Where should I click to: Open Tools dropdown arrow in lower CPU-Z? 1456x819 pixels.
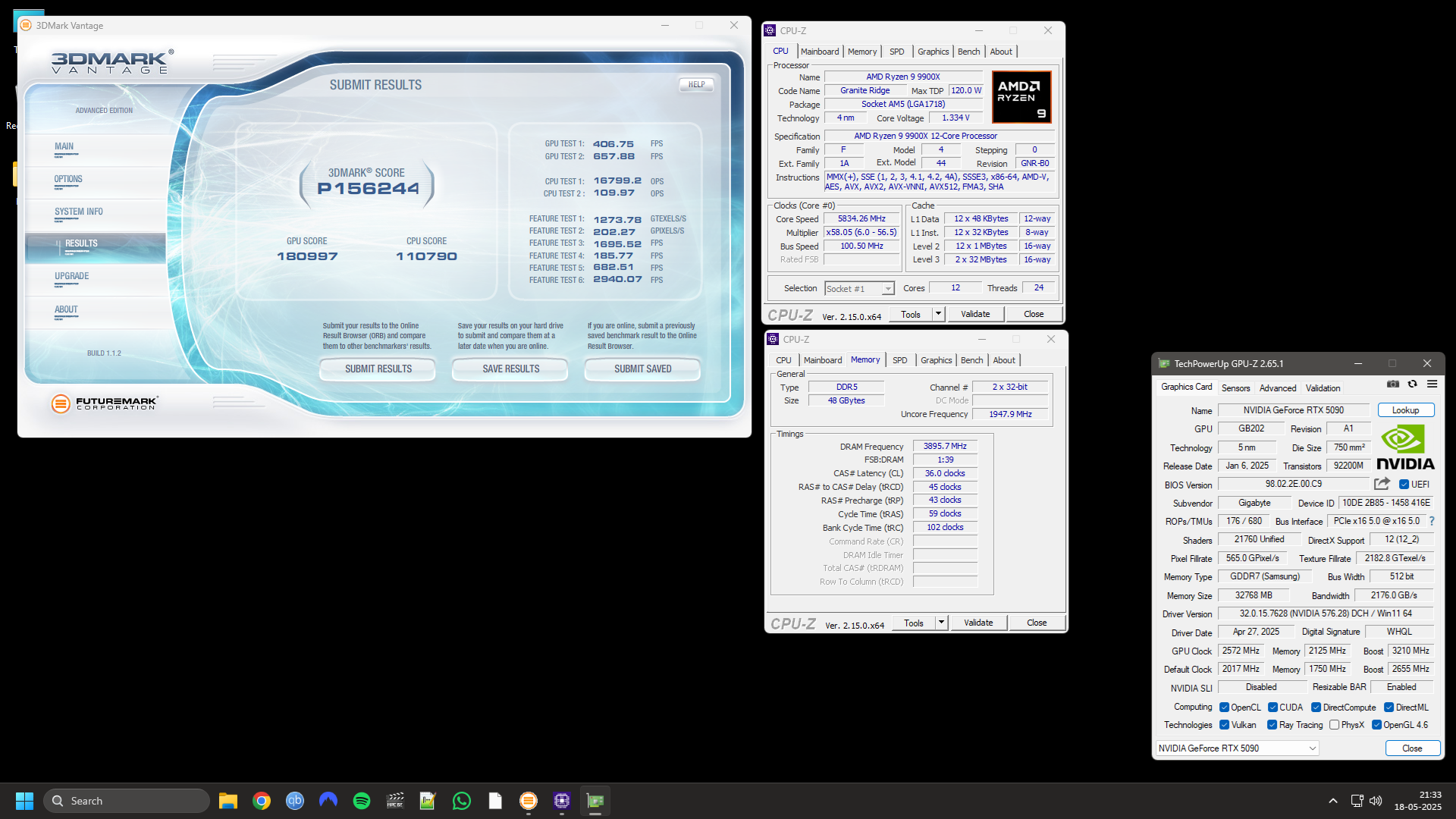[941, 623]
